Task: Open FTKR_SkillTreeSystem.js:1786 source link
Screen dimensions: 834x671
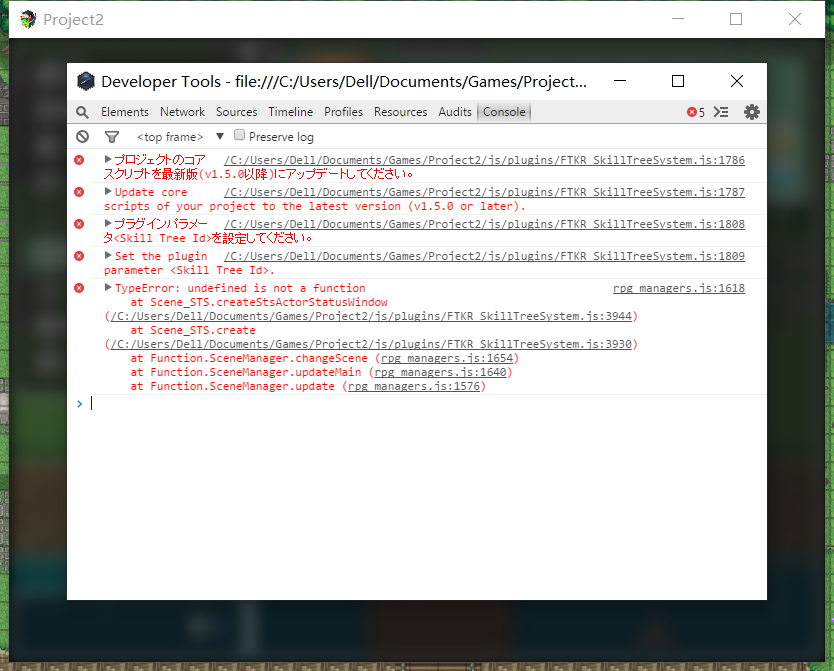Action: (x=484, y=160)
